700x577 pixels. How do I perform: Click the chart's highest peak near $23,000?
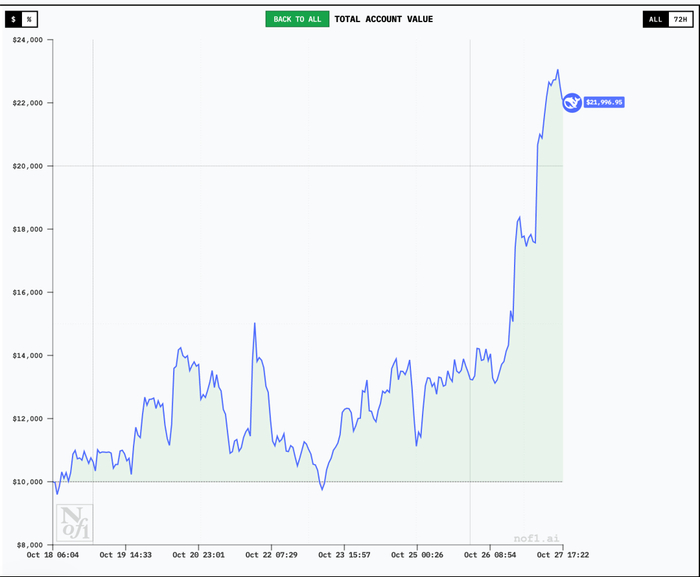[558, 70]
